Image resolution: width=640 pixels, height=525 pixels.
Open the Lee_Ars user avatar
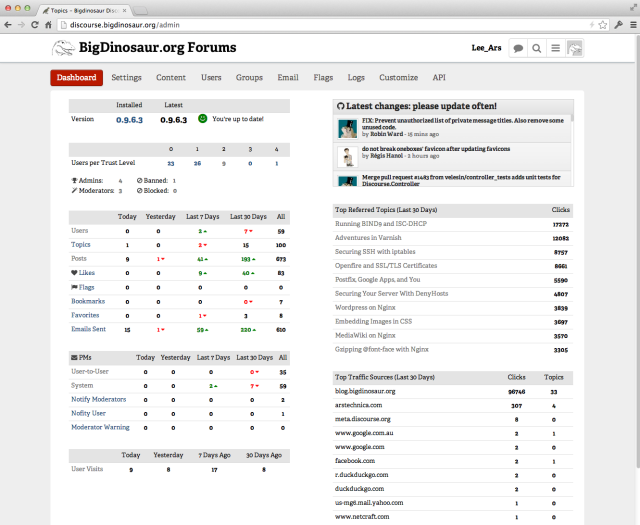point(575,48)
